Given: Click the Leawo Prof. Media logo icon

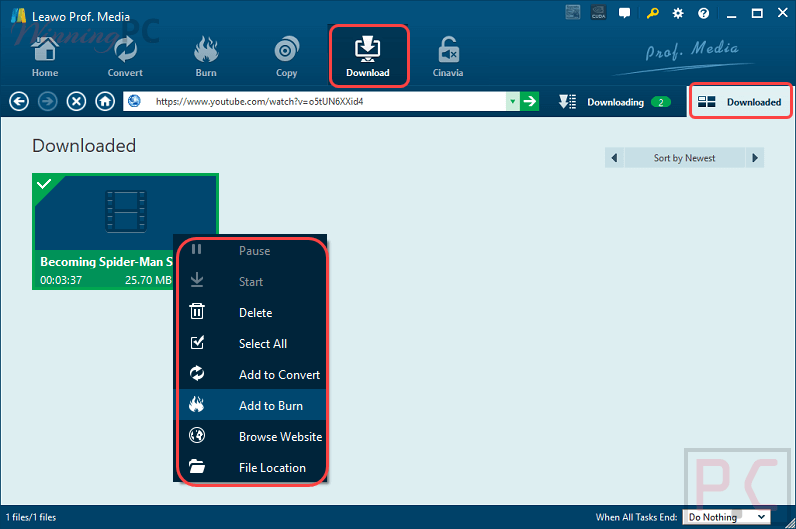Looking at the screenshot, I should pyautogui.click(x=19, y=15).
